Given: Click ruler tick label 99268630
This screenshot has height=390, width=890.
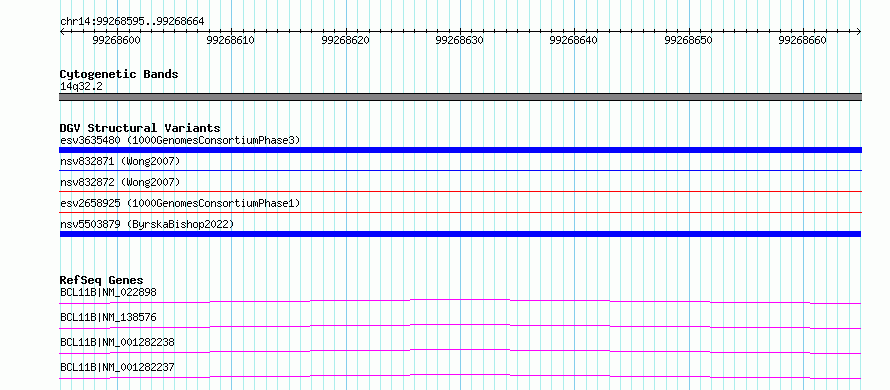Looking at the screenshot, I should point(459,41).
